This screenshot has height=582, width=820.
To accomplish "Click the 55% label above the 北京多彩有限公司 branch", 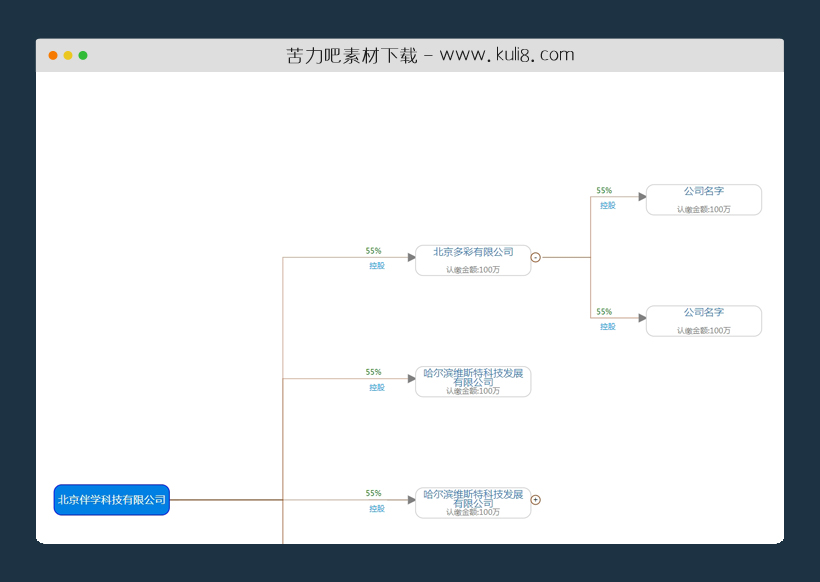I will pyautogui.click(x=372, y=250).
